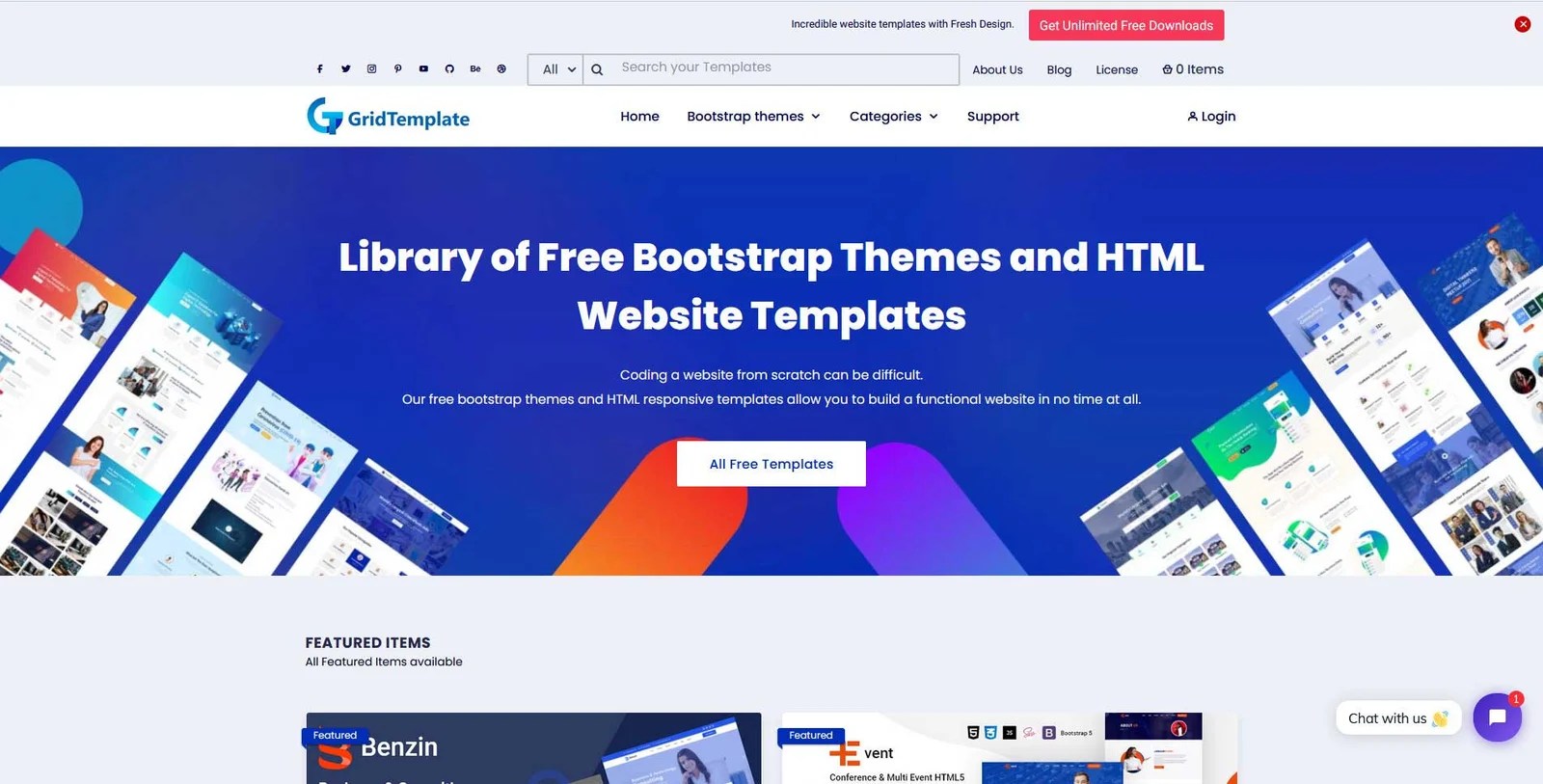This screenshot has width=1543, height=784.
Task: Open the YouTube social icon
Action: click(x=423, y=68)
